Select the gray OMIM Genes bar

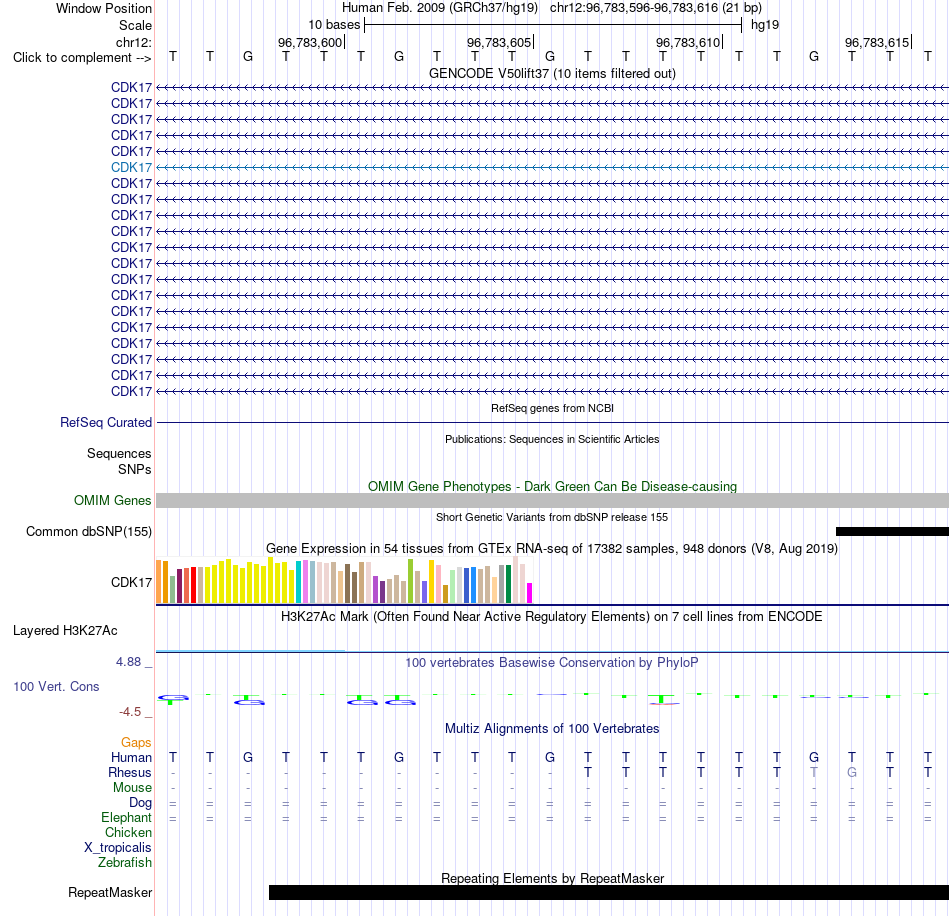(x=552, y=500)
